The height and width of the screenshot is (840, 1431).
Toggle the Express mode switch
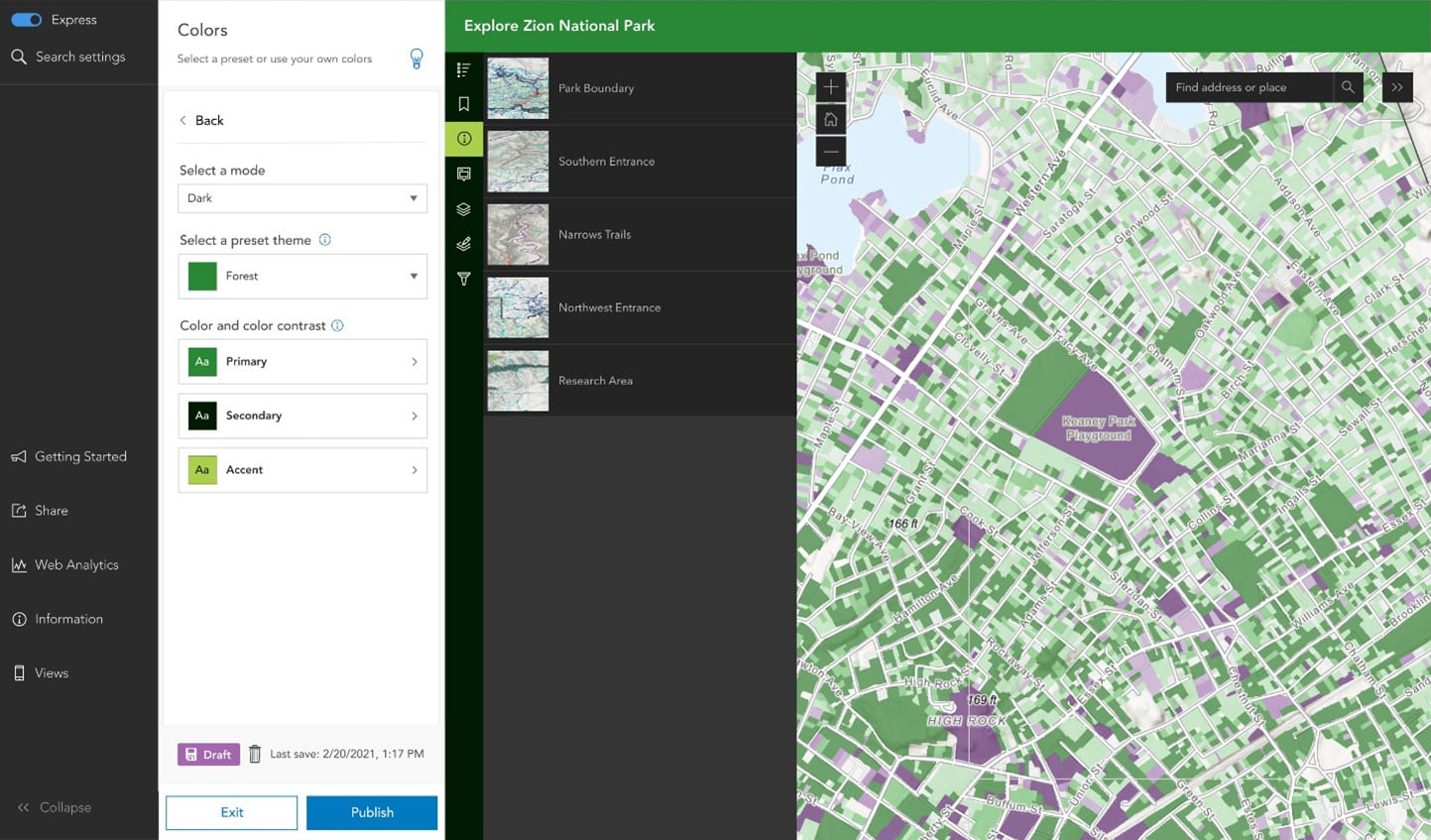(27, 20)
